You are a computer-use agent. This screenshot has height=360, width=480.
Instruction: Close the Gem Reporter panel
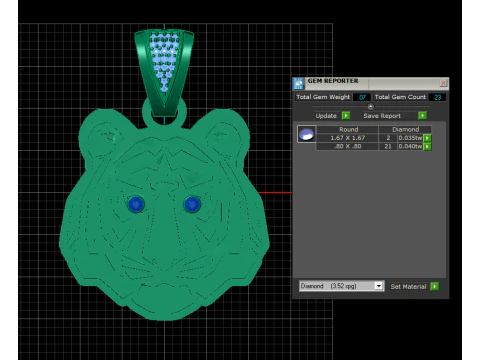(443, 83)
